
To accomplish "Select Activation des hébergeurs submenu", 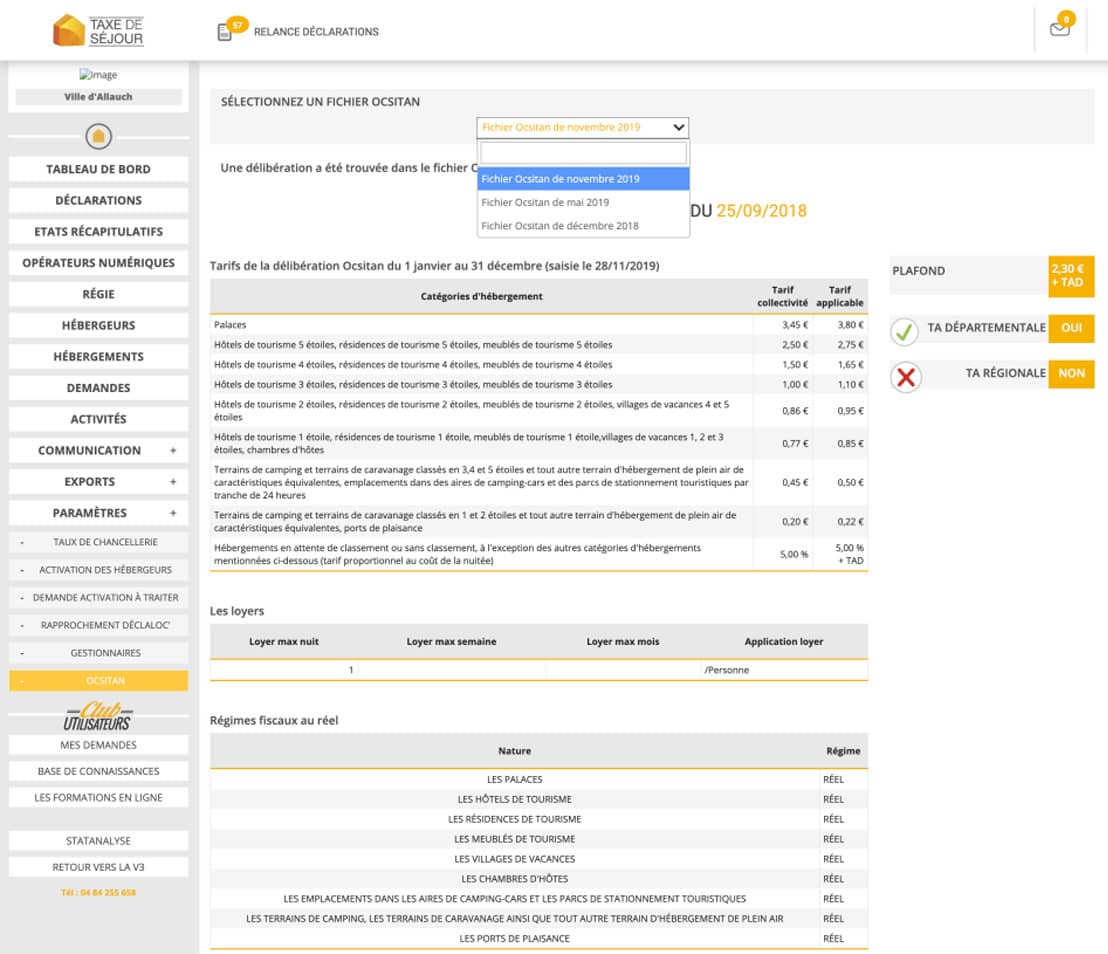I will 98,570.
